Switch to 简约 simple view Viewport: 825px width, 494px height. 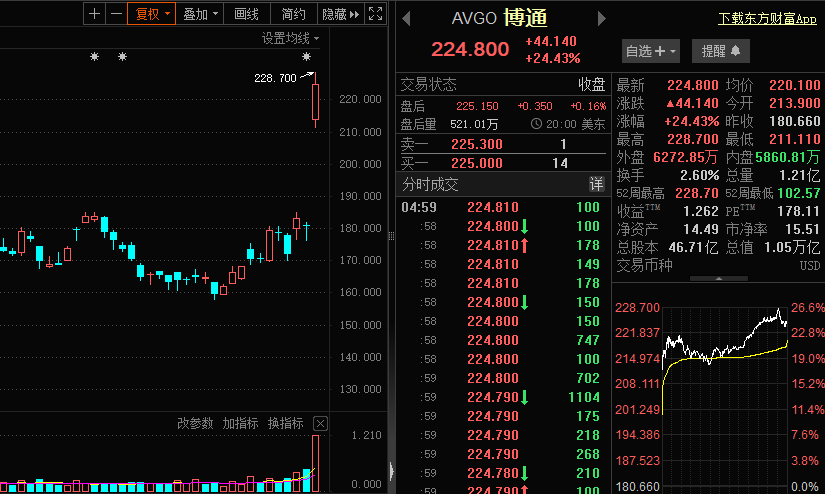click(294, 14)
